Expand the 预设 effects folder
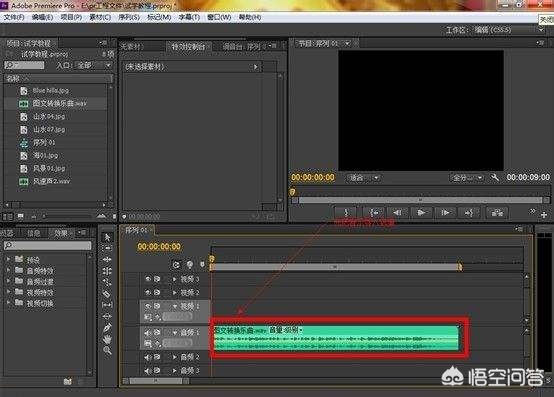Viewport: 554px width, 397px height. 8,260
